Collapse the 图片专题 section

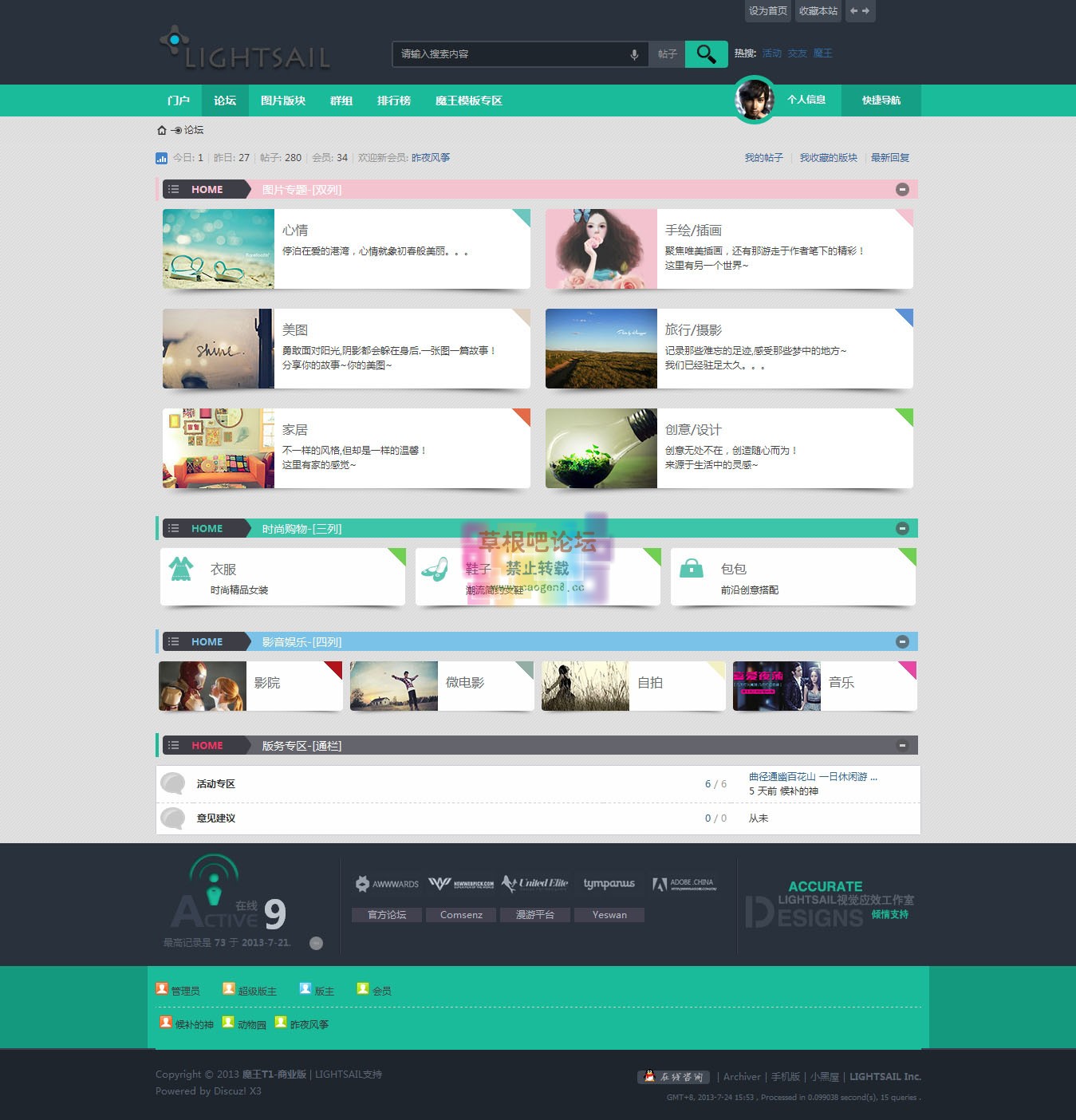pos(902,189)
